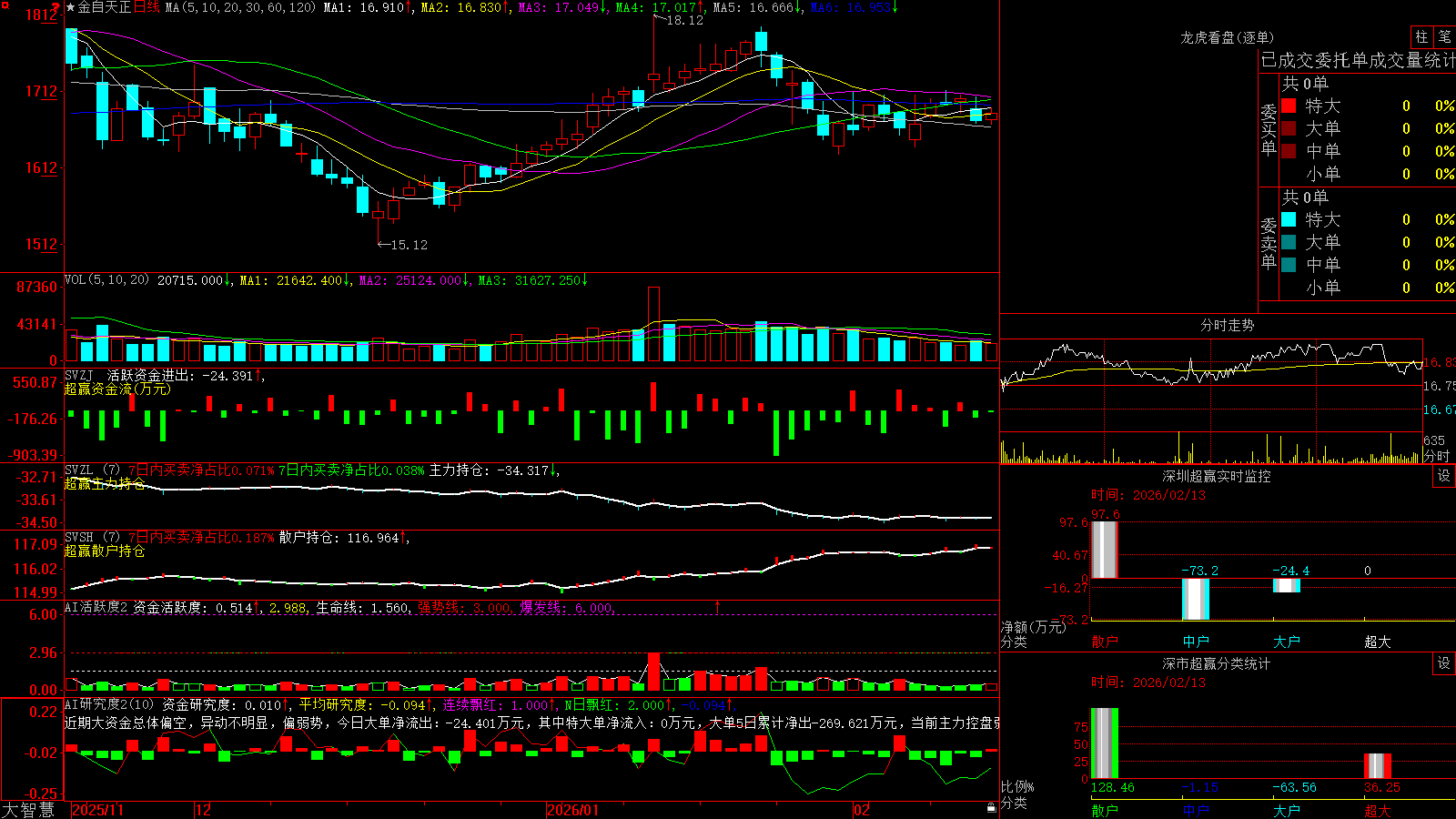The image size is (1456, 819).
Task: Click the 小单 row under 委买单
Action: pos(1368,174)
